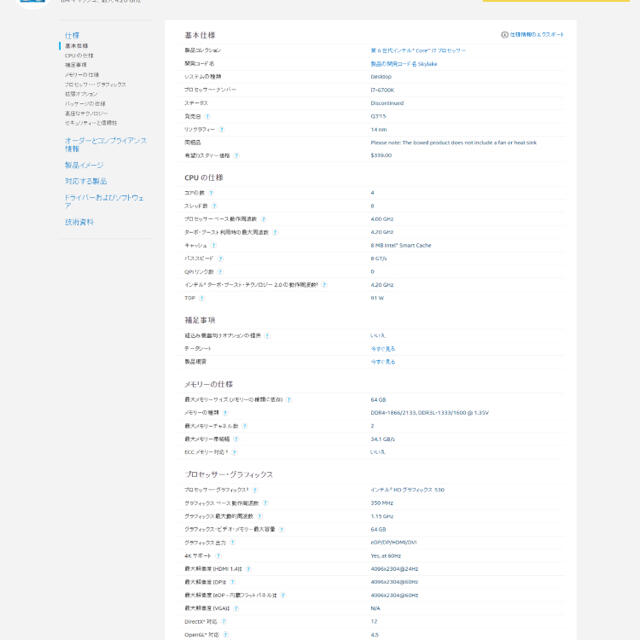The height and width of the screenshot is (640, 640).
Task: Open help for 最大解像度 (DP)
Action: pyautogui.click(x=232, y=582)
